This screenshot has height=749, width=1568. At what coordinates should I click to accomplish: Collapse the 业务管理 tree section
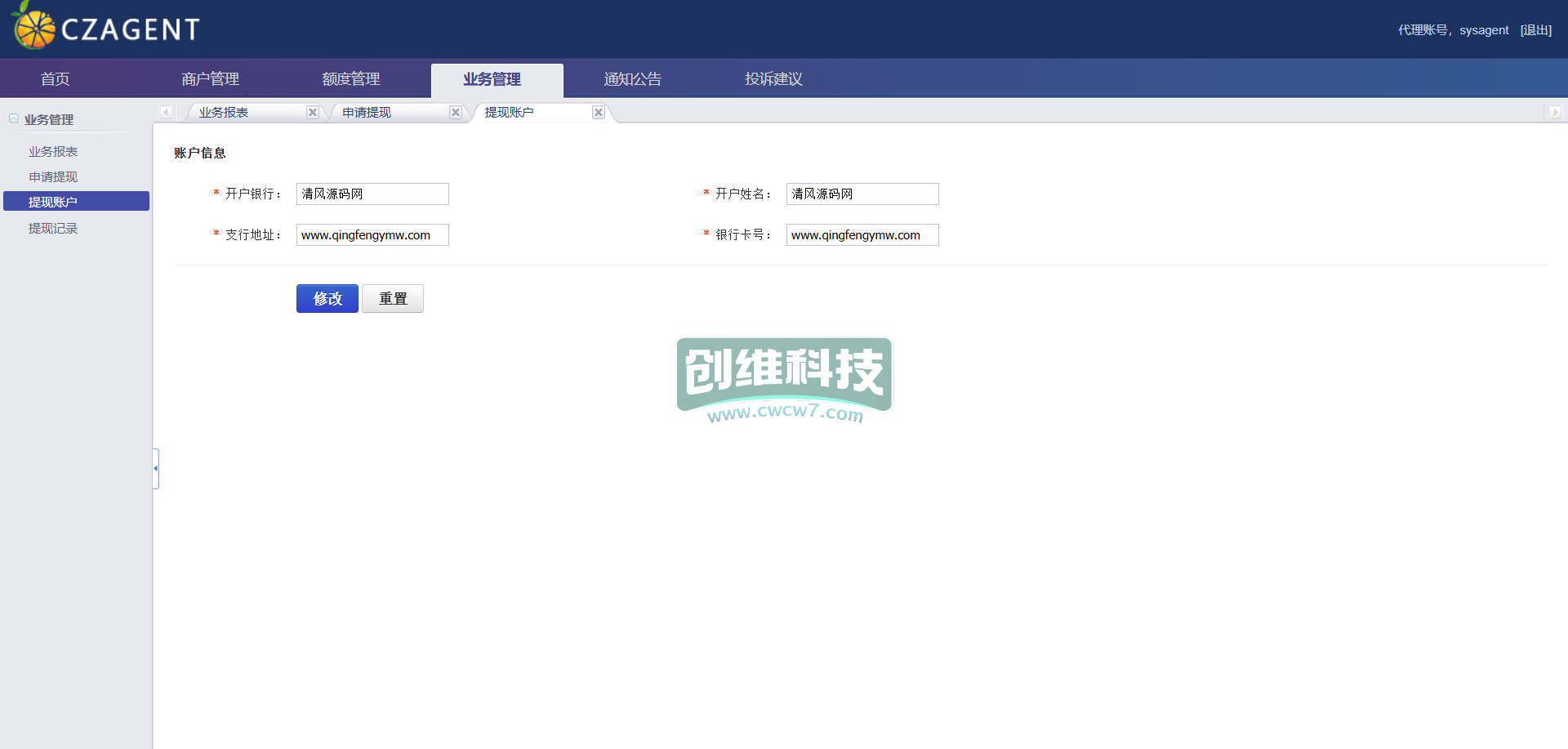pos(14,118)
